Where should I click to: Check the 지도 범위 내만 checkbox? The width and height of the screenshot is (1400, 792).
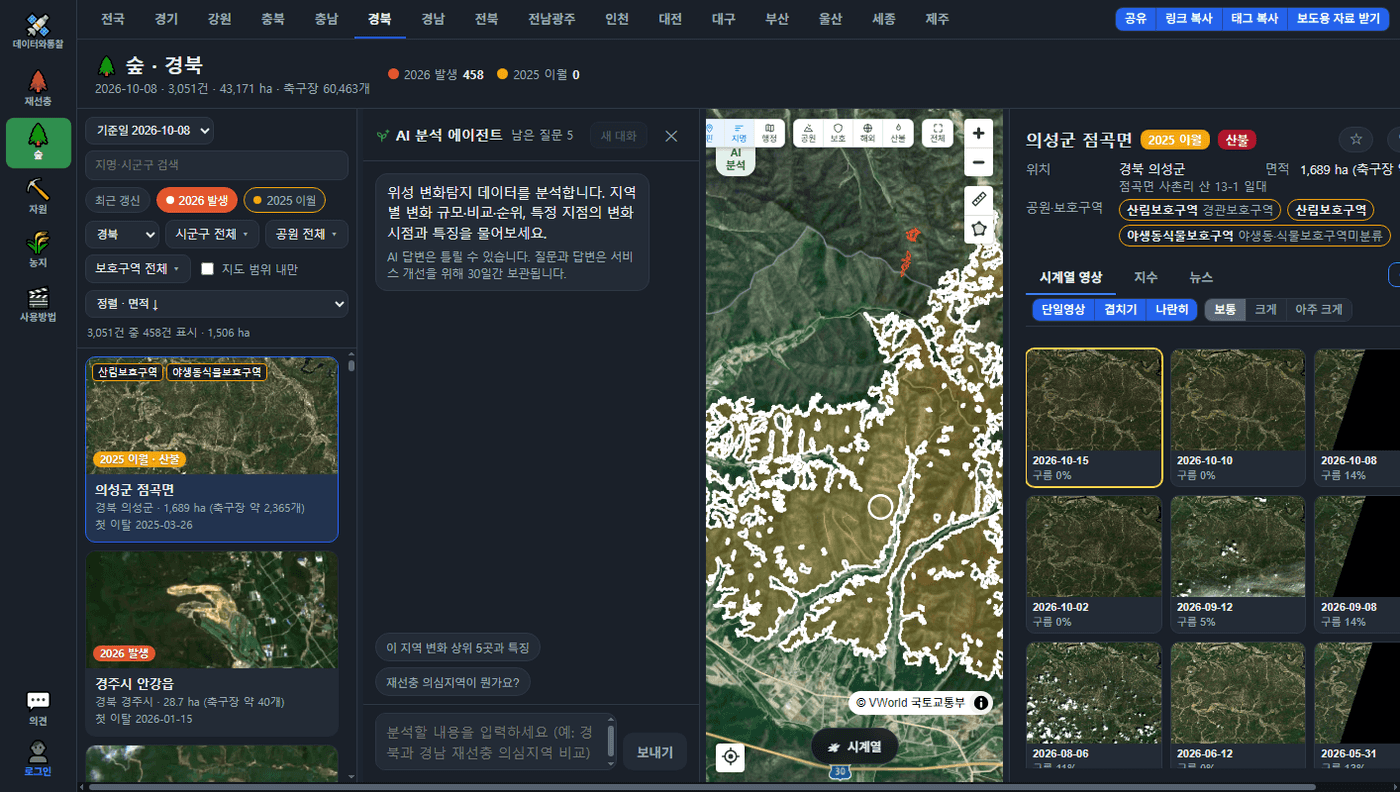pos(208,269)
